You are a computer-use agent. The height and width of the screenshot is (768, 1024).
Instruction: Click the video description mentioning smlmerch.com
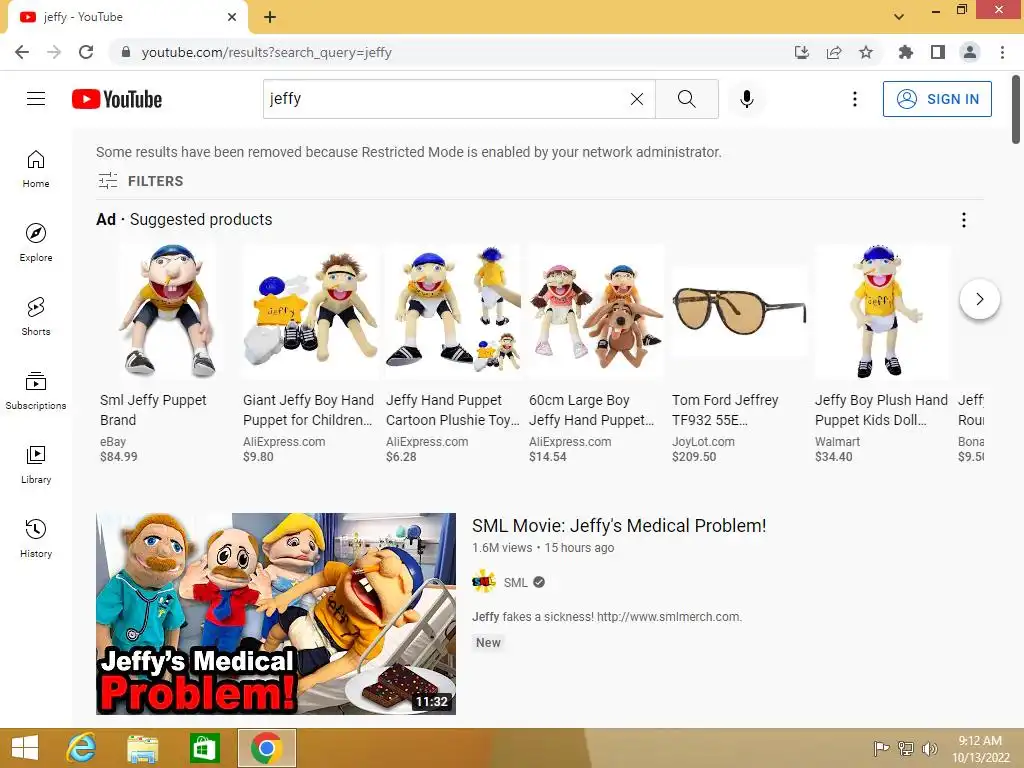click(x=607, y=616)
